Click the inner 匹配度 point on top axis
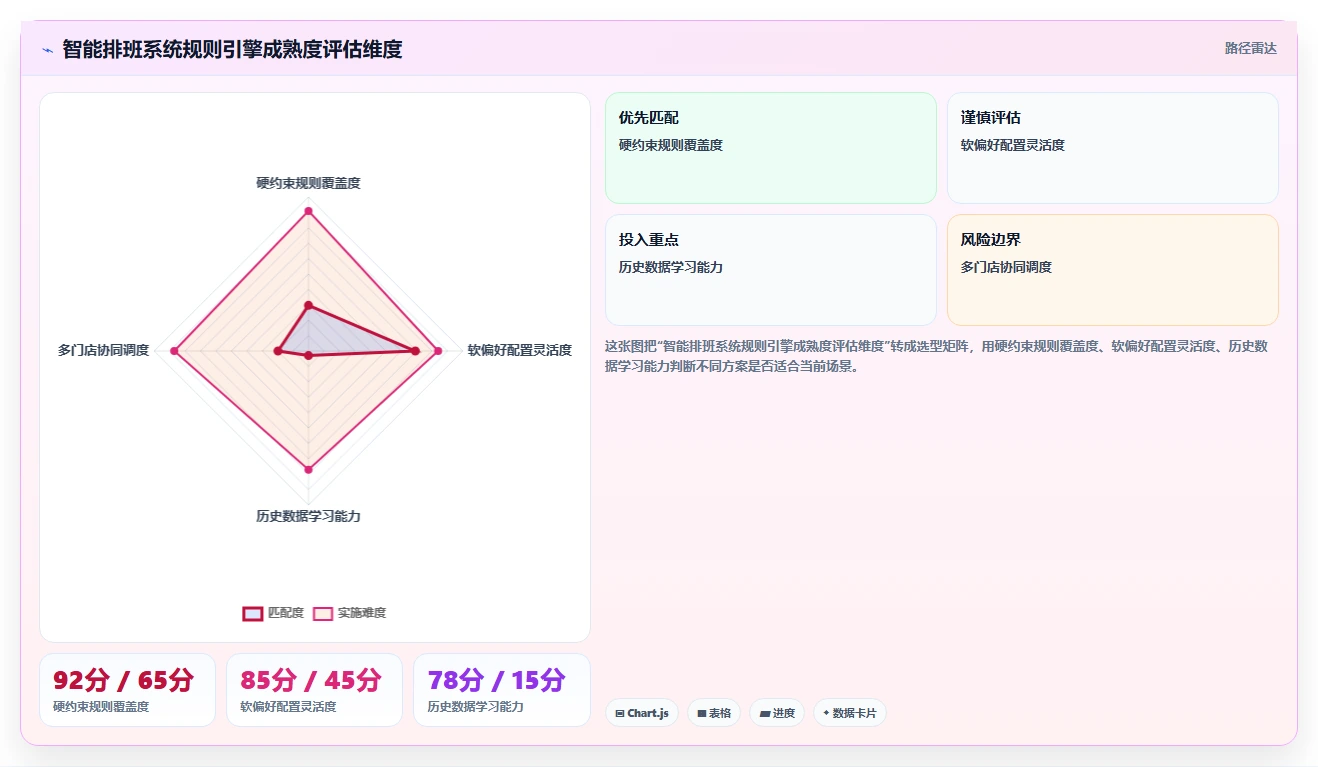This screenshot has width=1318, height=767. [308, 305]
